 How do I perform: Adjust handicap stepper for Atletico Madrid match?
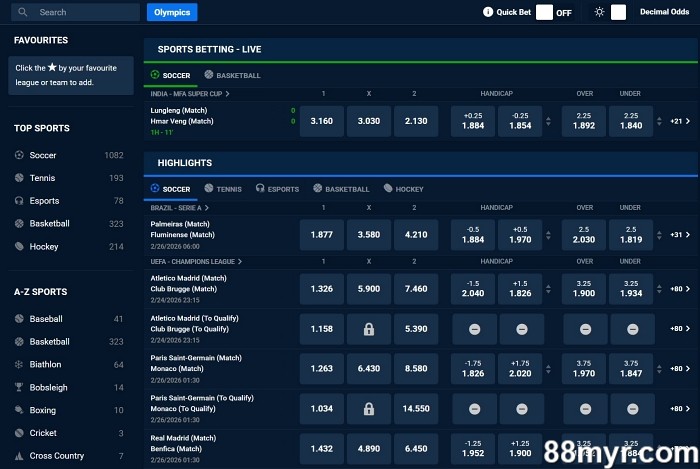548,289
